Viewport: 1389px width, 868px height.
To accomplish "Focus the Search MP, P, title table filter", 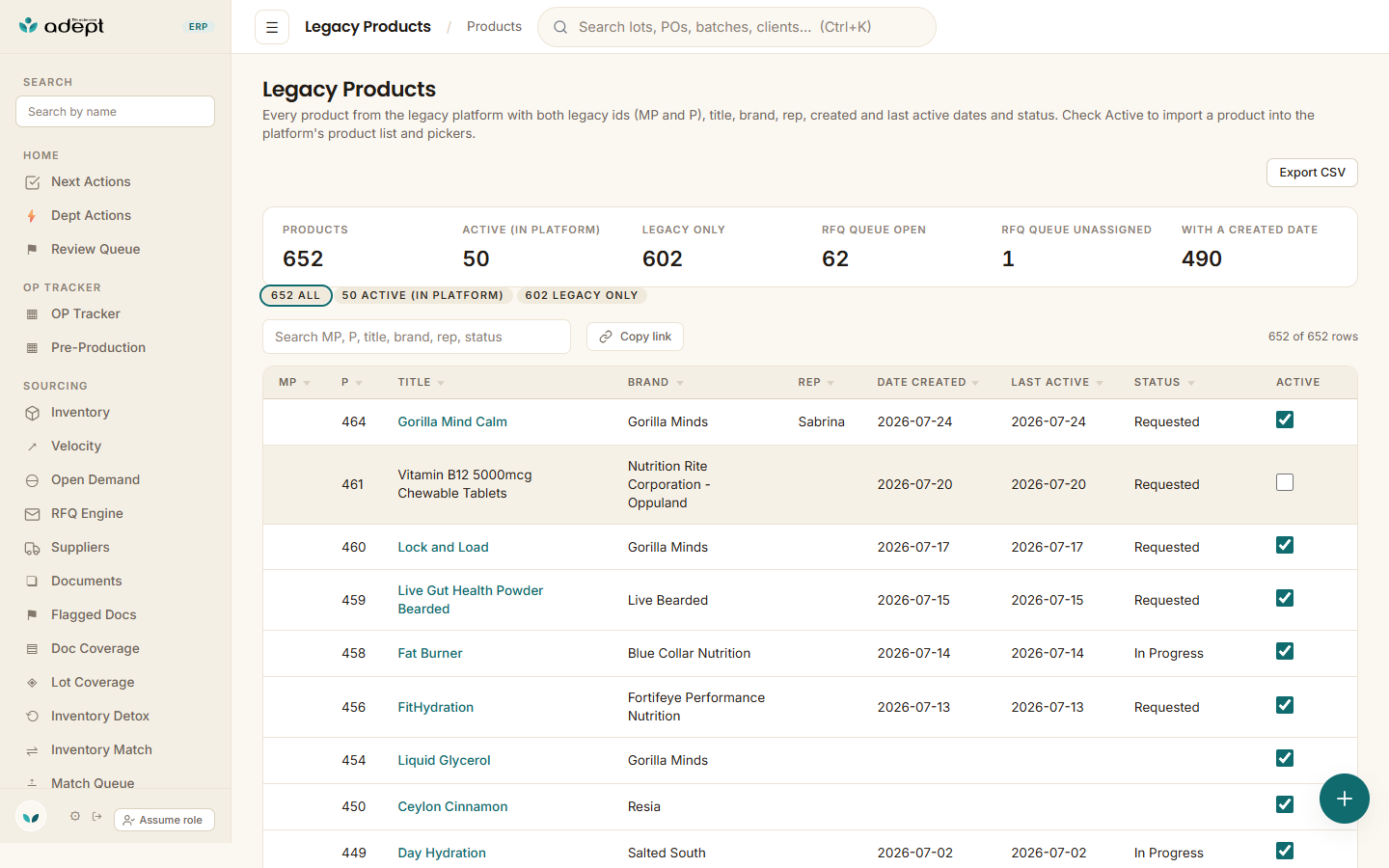I will pyautogui.click(x=417, y=337).
